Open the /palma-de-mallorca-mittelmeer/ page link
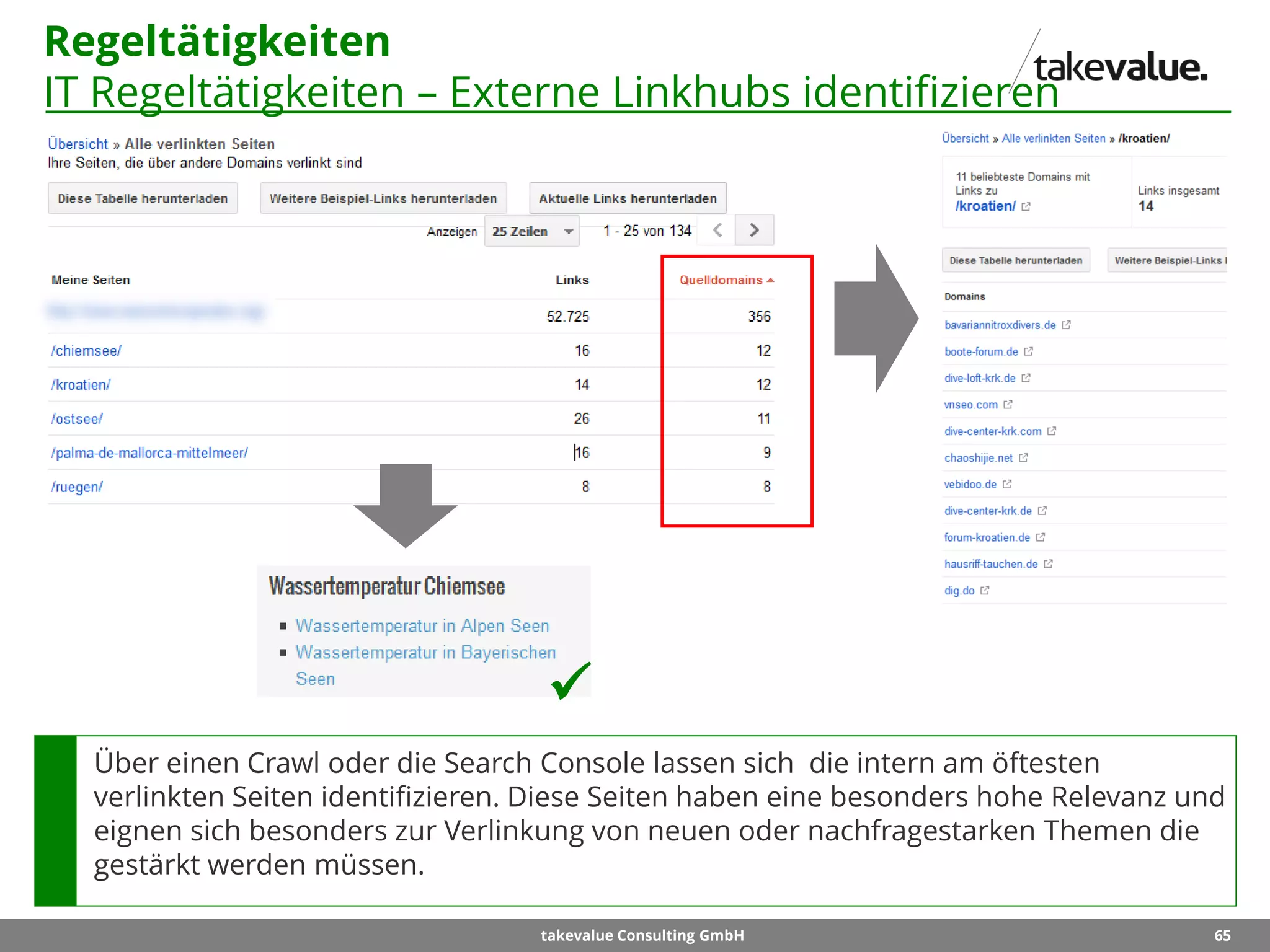Viewport: 1270px width, 952px height. pyautogui.click(x=149, y=453)
